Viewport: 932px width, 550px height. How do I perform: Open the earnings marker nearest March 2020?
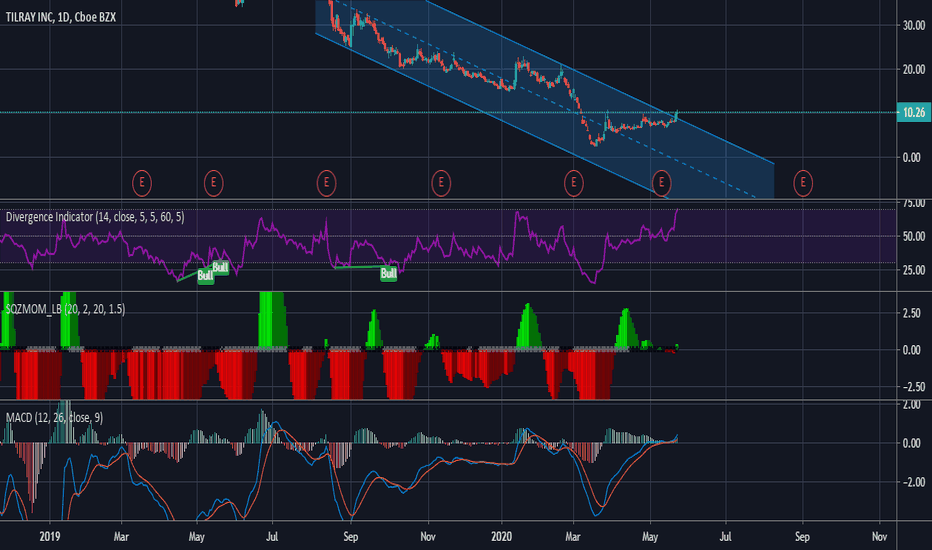574,183
